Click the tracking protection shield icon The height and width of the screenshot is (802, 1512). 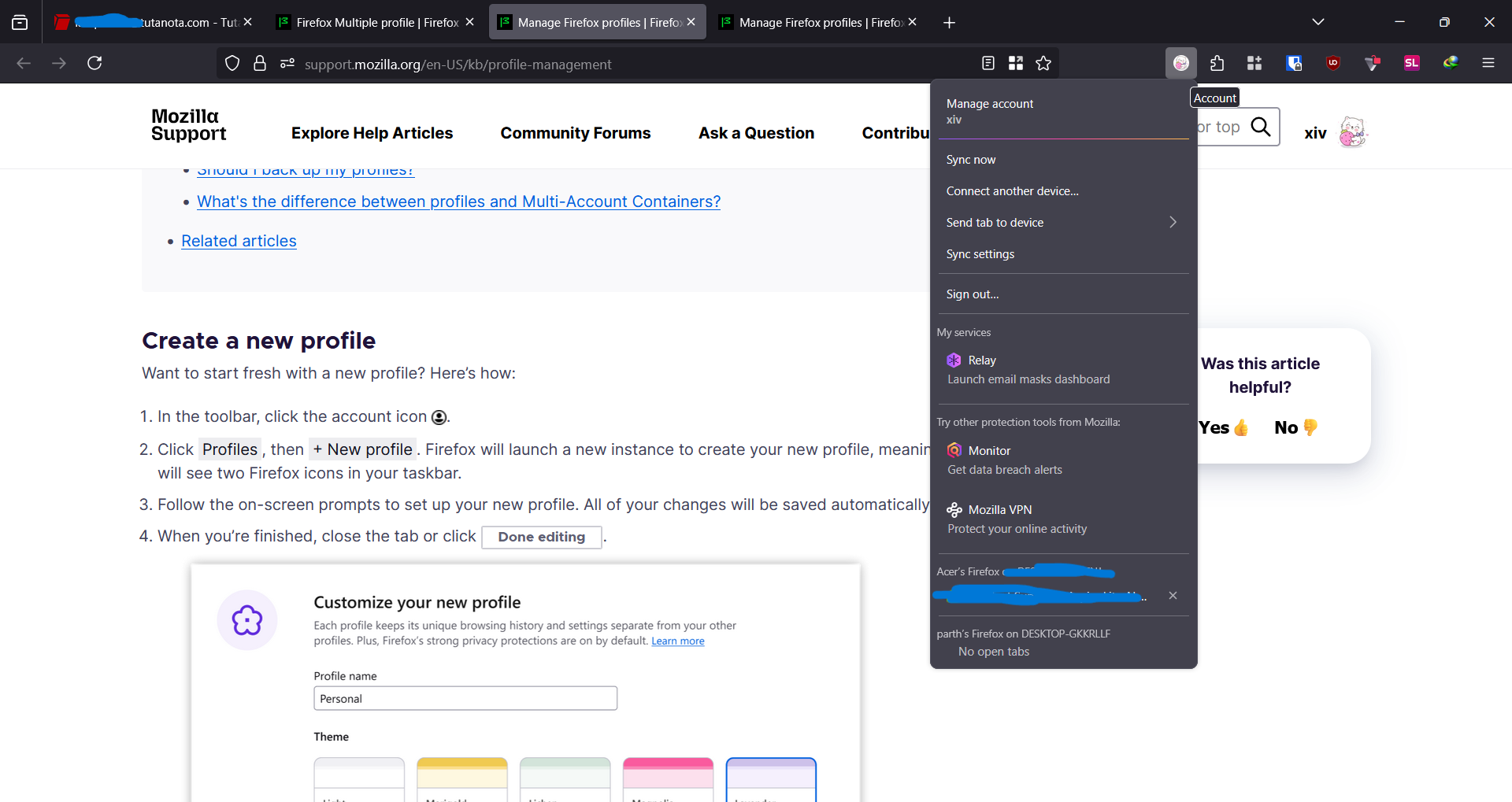coord(232,63)
